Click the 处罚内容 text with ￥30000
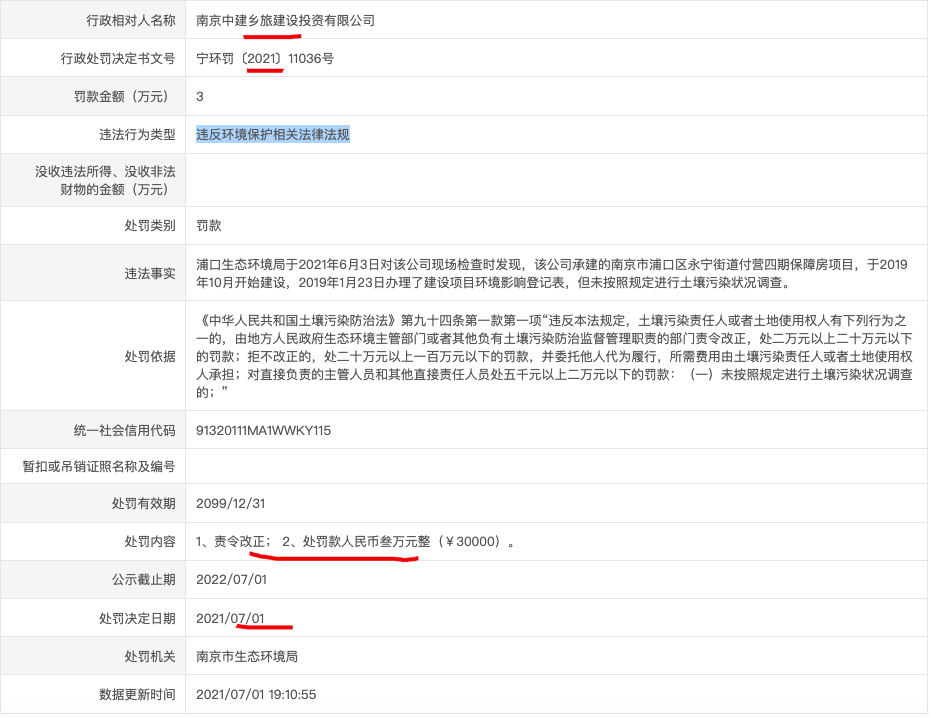This screenshot has width=930, height=717. pos(355,541)
